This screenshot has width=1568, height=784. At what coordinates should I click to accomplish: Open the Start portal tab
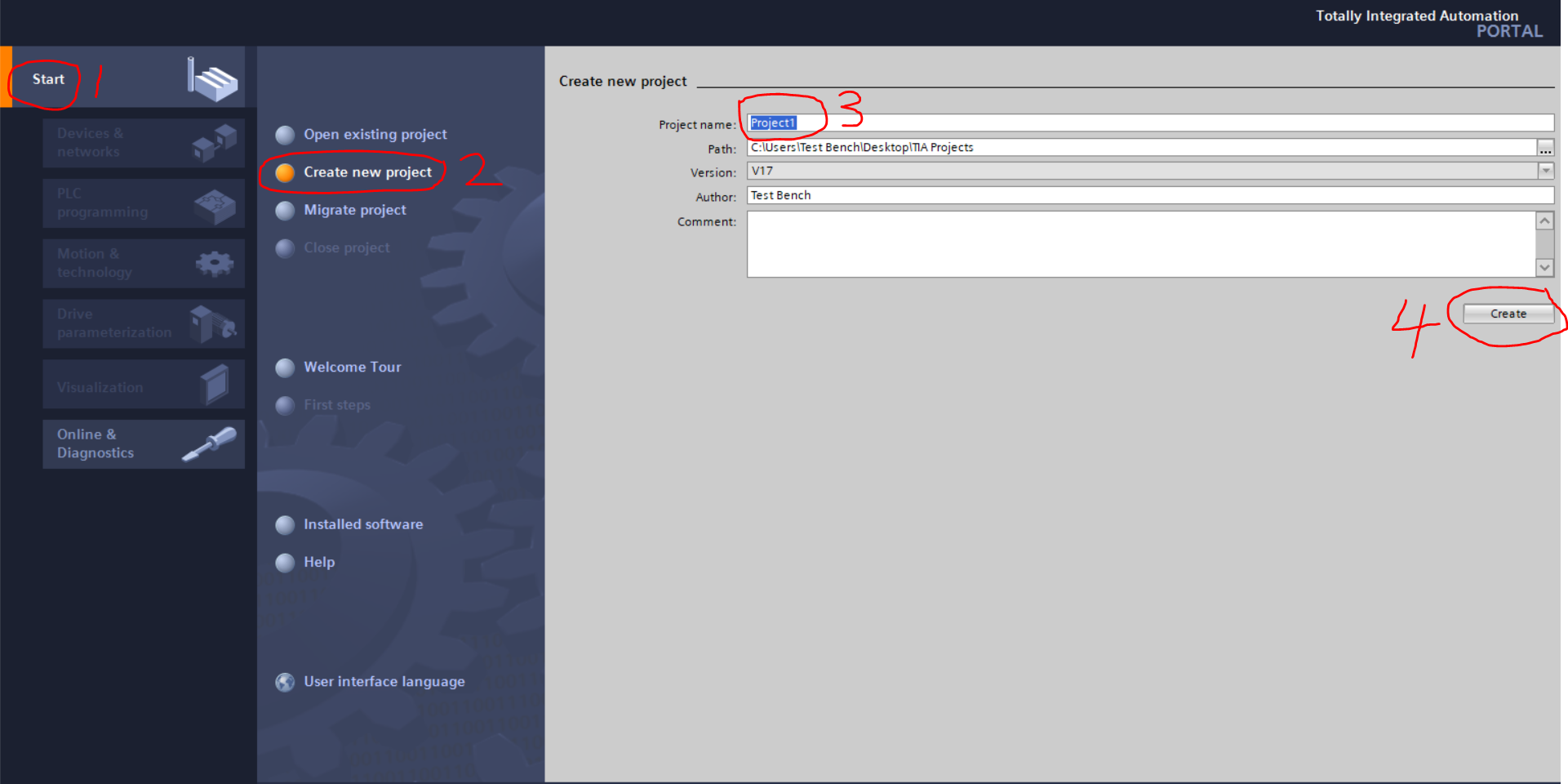122,78
